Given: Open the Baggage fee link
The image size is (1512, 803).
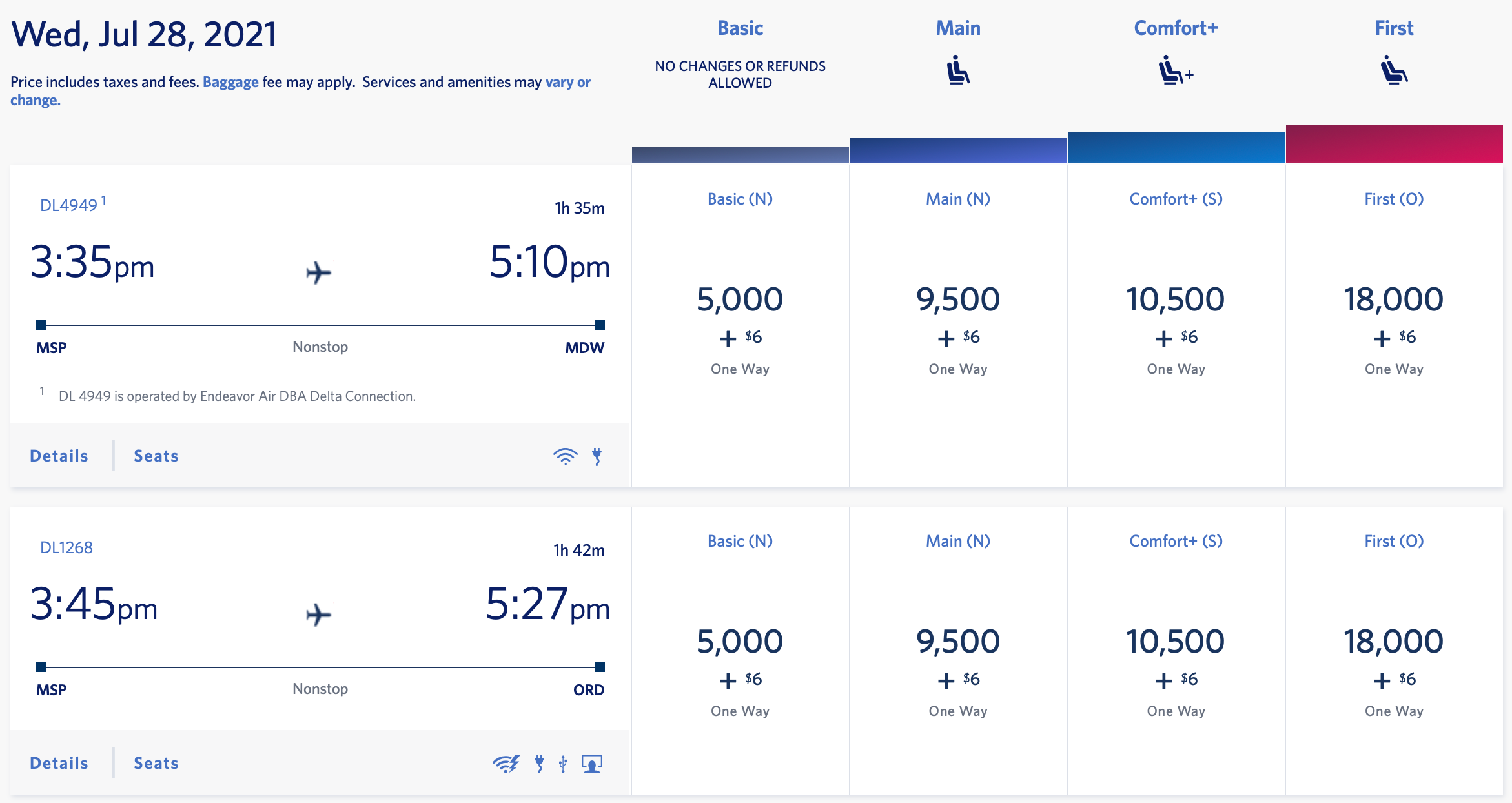Looking at the screenshot, I should 230,82.
